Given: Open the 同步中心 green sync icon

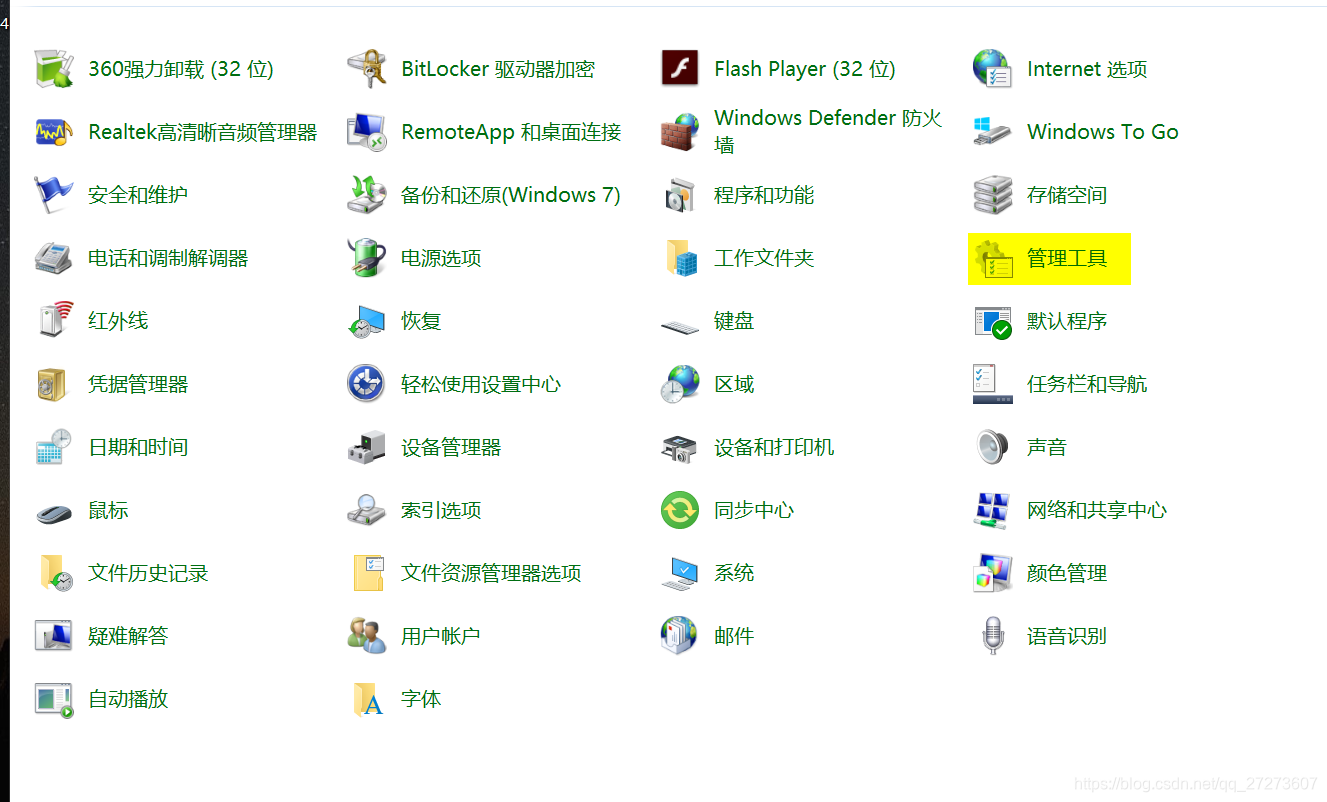Looking at the screenshot, I should click(680, 510).
